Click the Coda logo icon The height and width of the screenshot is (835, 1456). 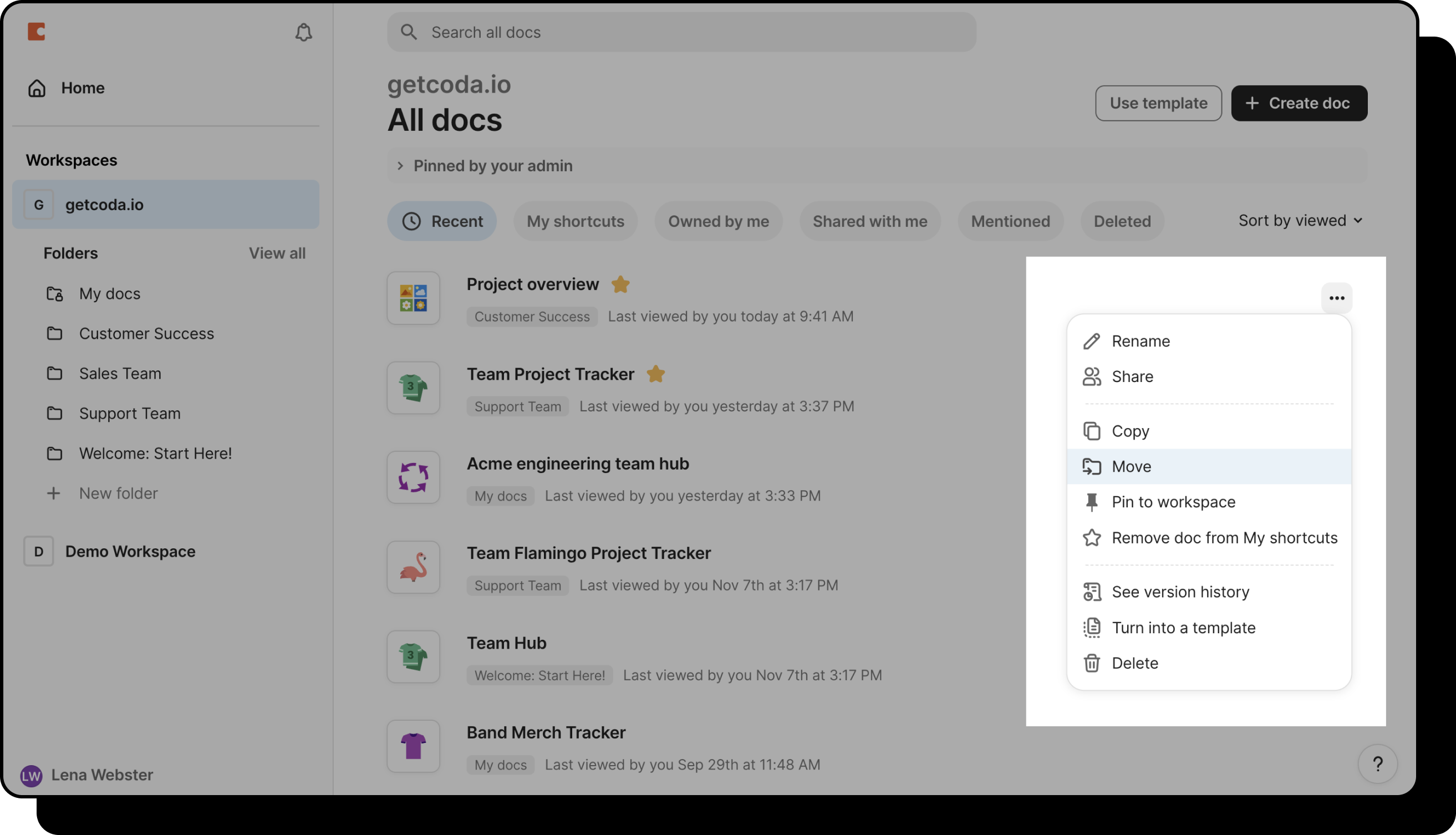[37, 32]
